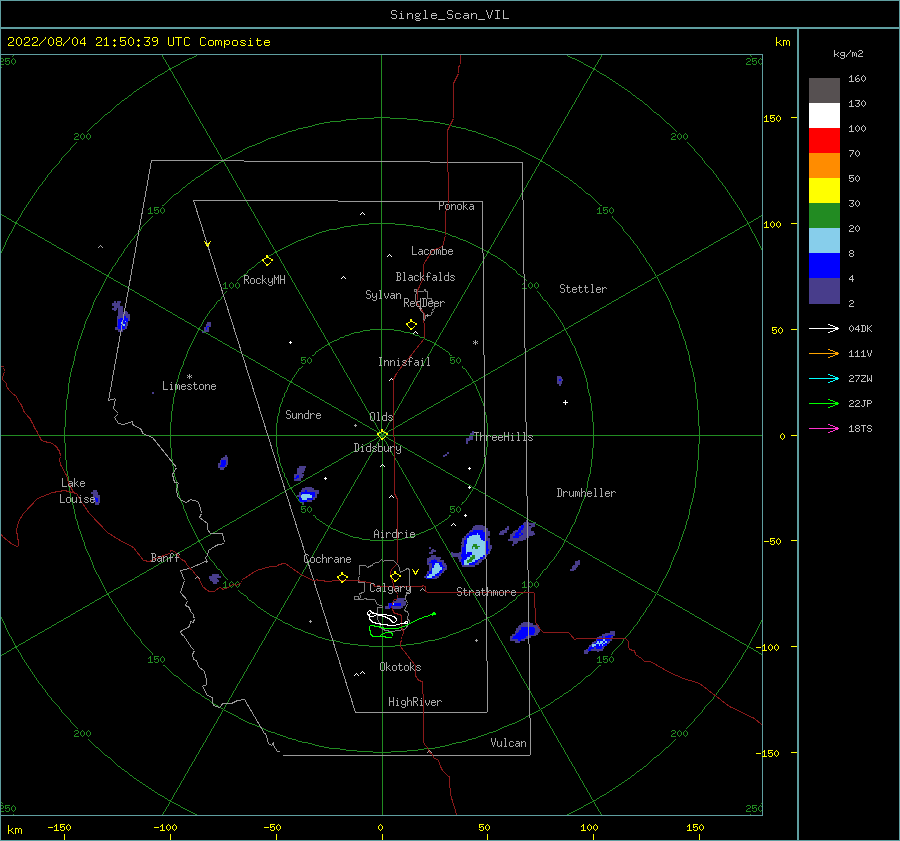Click the Sundre town label

[x=303, y=415]
